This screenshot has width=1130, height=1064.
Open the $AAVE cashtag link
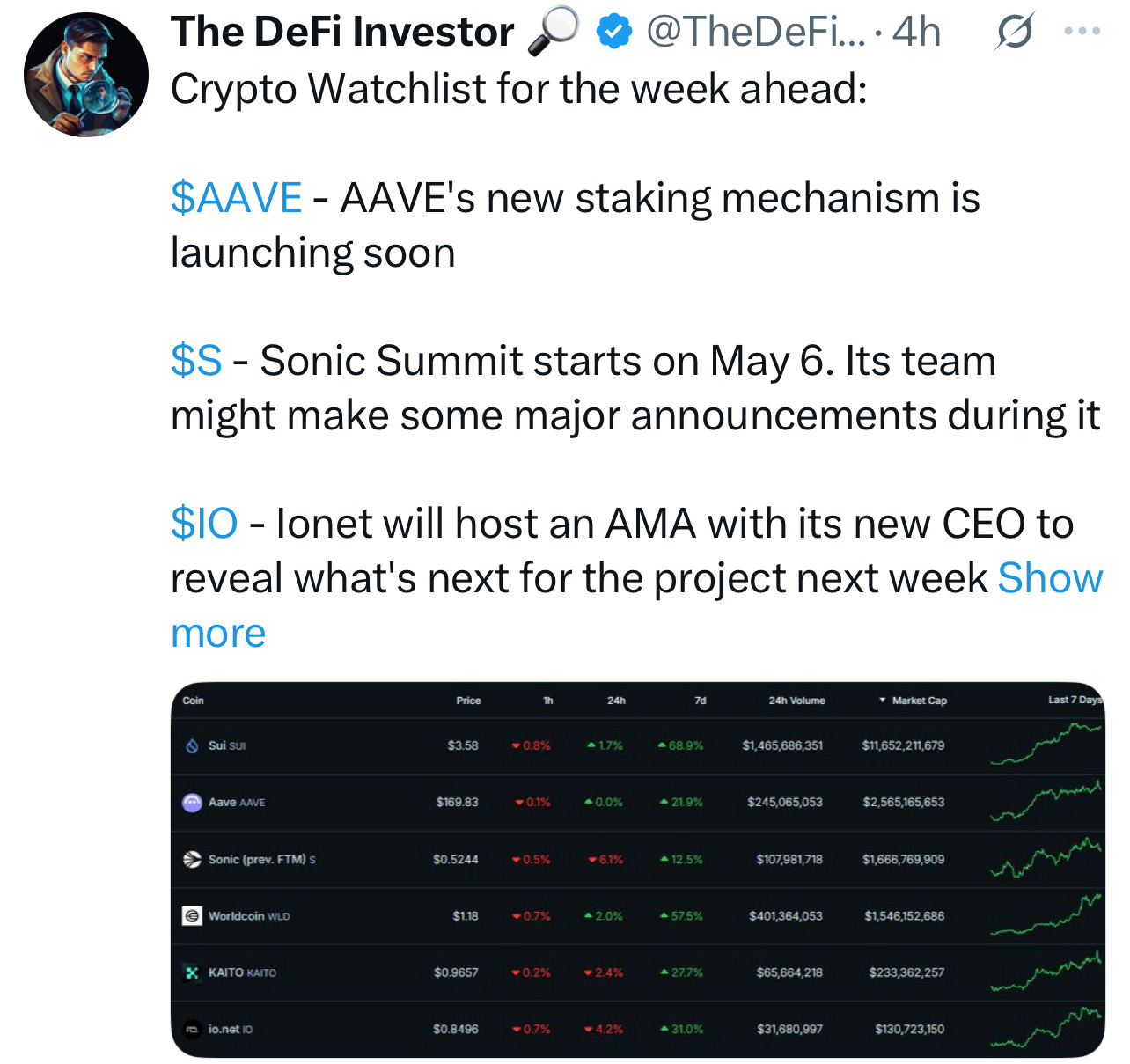pos(236,198)
